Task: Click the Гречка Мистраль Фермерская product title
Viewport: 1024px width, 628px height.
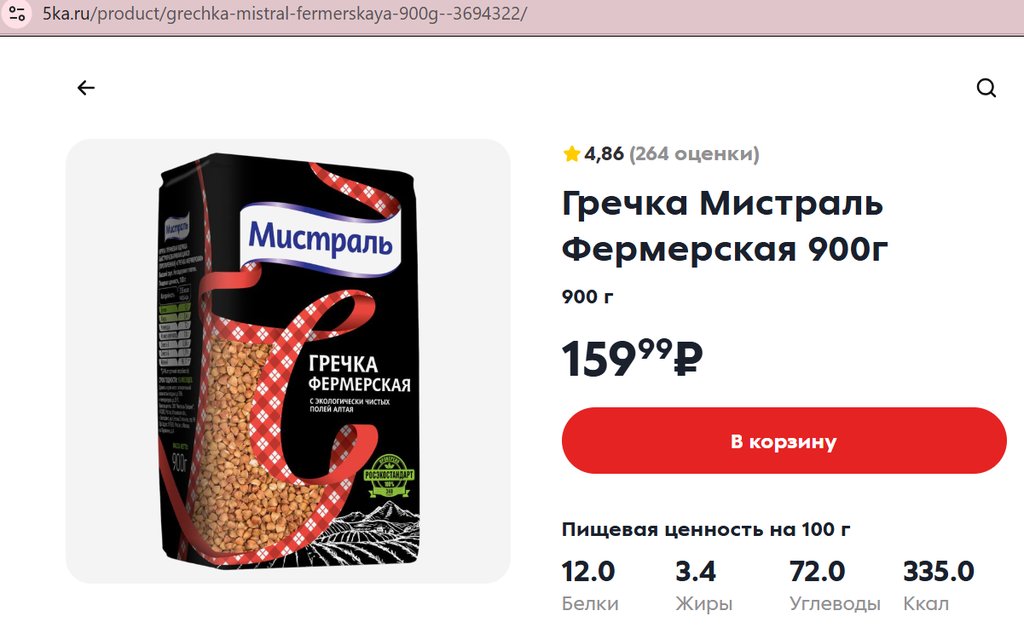Action: pos(725,225)
